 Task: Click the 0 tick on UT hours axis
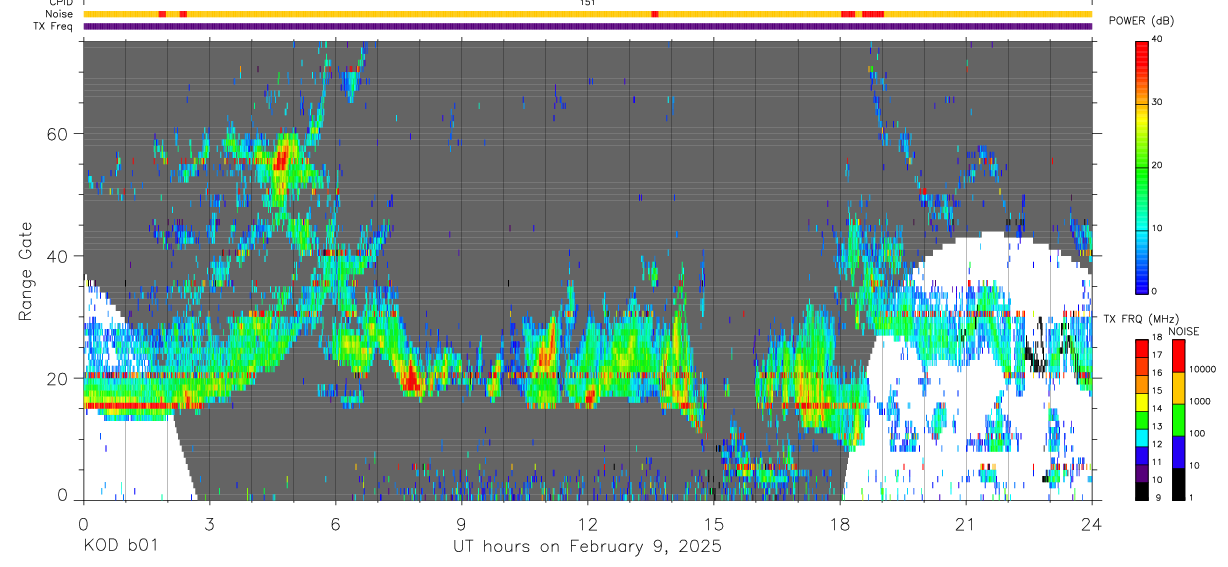83,523
